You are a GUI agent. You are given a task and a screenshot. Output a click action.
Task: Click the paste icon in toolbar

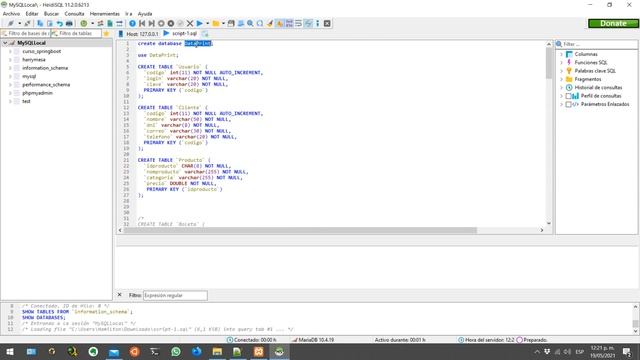(50, 24)
